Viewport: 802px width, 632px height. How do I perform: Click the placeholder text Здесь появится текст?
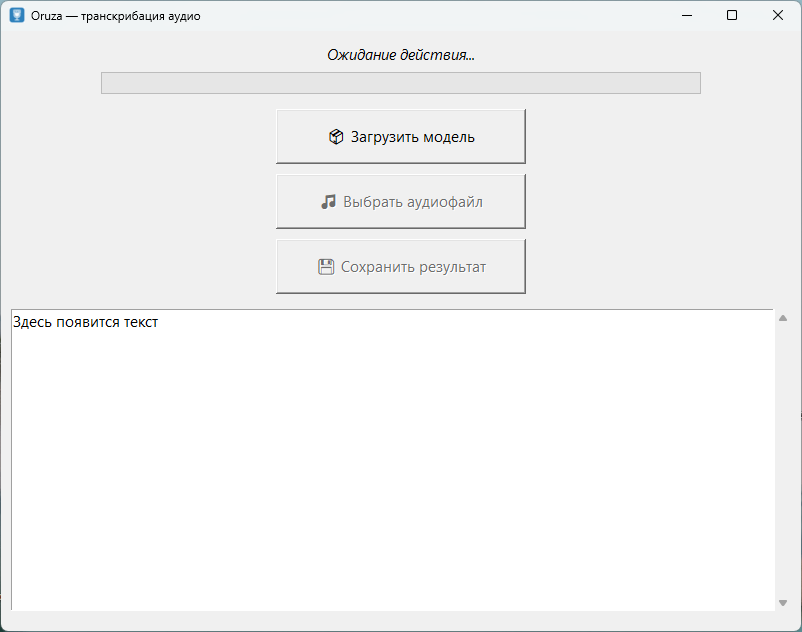pos(86,322)
